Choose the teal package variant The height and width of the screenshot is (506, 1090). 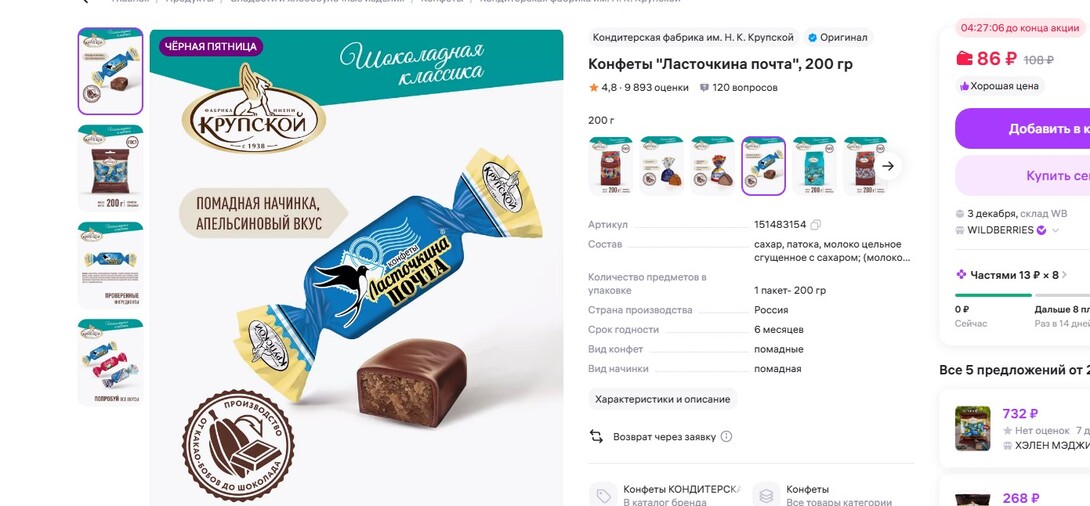click(x=815, y=166)
